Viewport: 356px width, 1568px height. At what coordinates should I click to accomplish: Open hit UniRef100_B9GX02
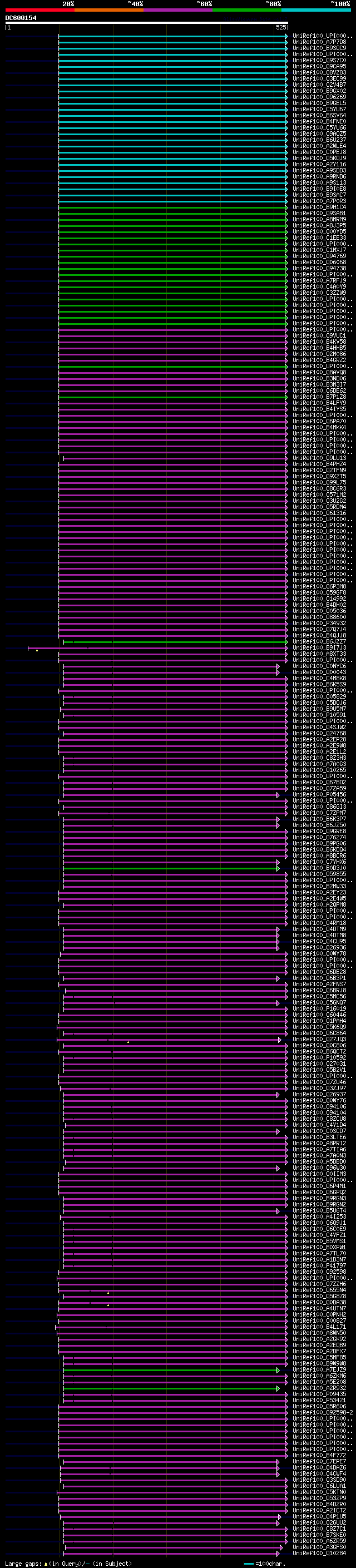point(319,91)
